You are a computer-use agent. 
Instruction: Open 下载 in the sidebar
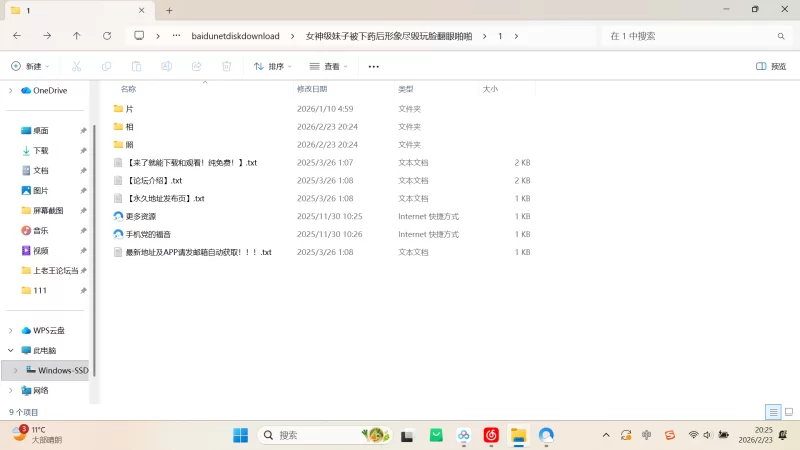(x=40, y=150)
